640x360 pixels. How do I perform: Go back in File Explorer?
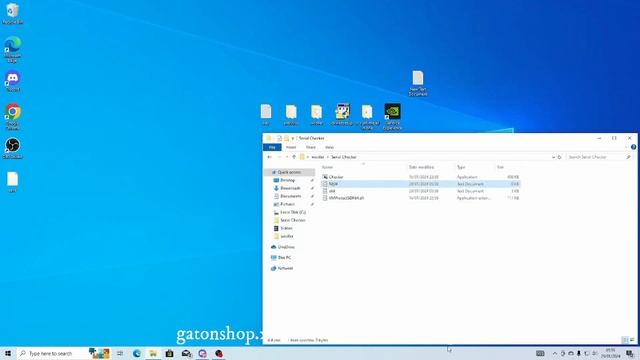[269, 157]
